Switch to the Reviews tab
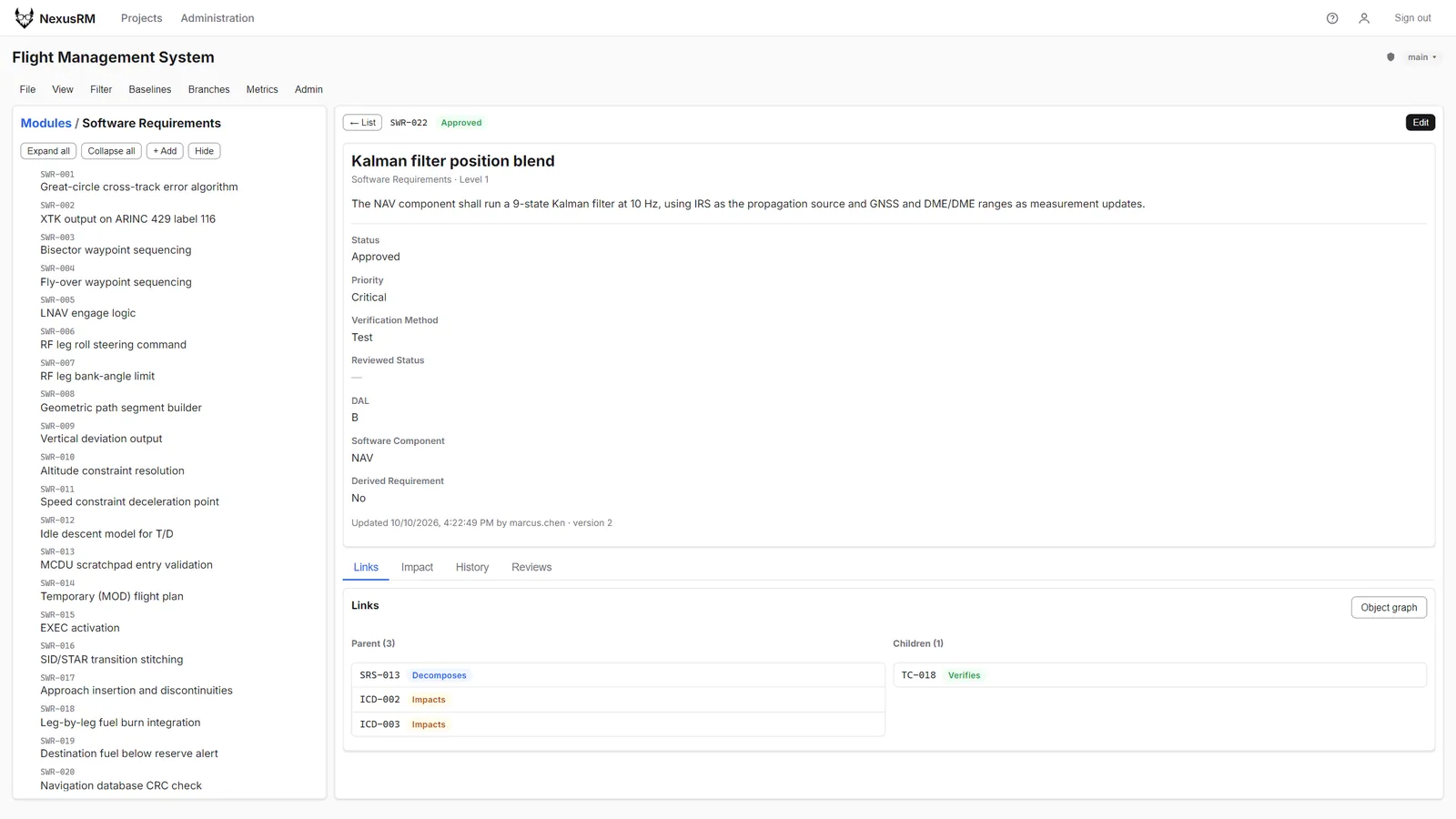 [531, 567]
